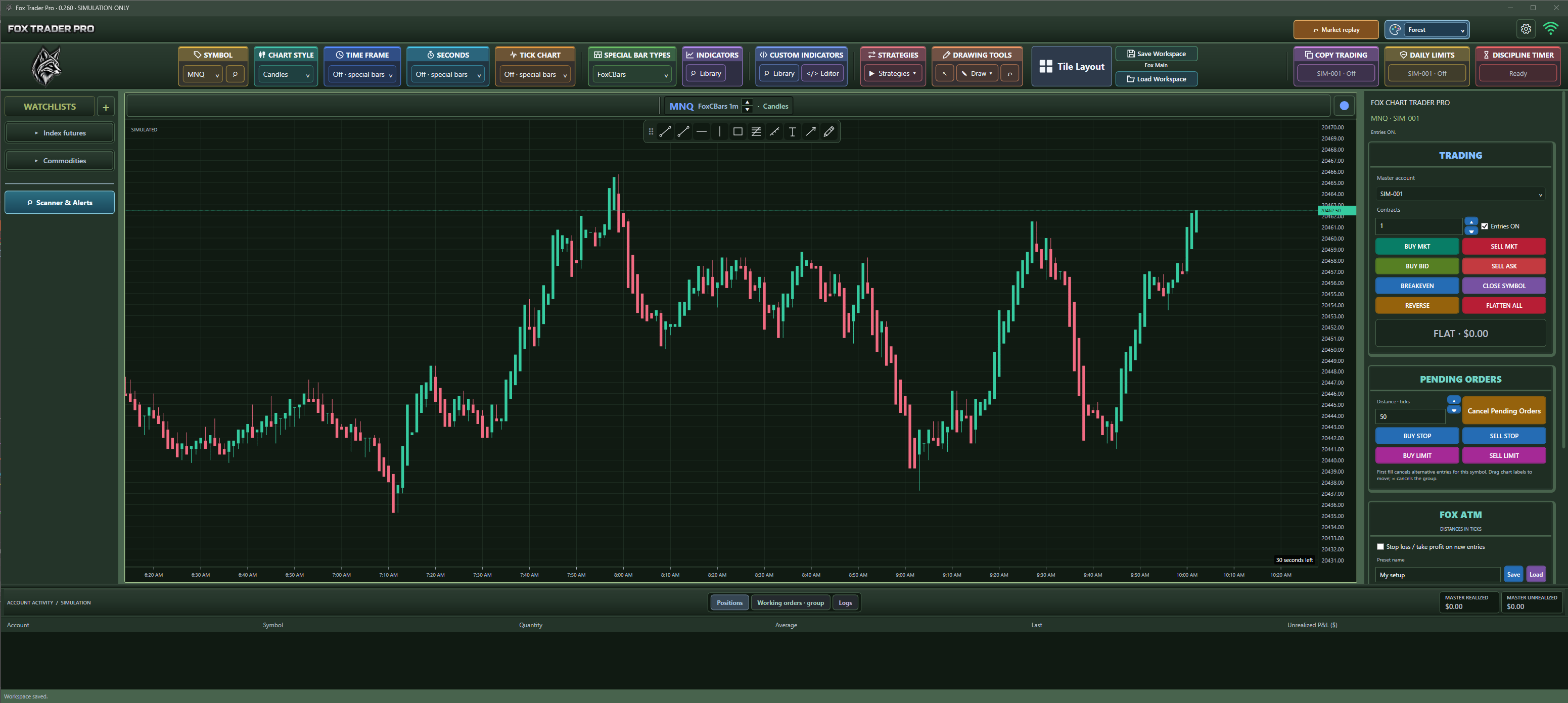
Task: Open the settings gear icon
Action: [x=1526, y=29]
